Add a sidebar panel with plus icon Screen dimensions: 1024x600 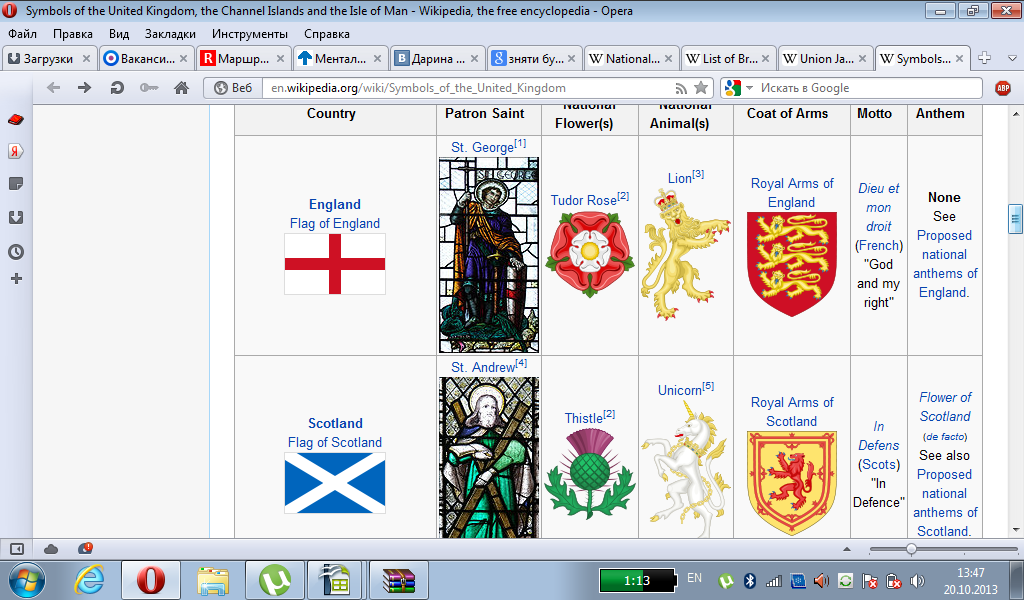[x=16, y=279]
